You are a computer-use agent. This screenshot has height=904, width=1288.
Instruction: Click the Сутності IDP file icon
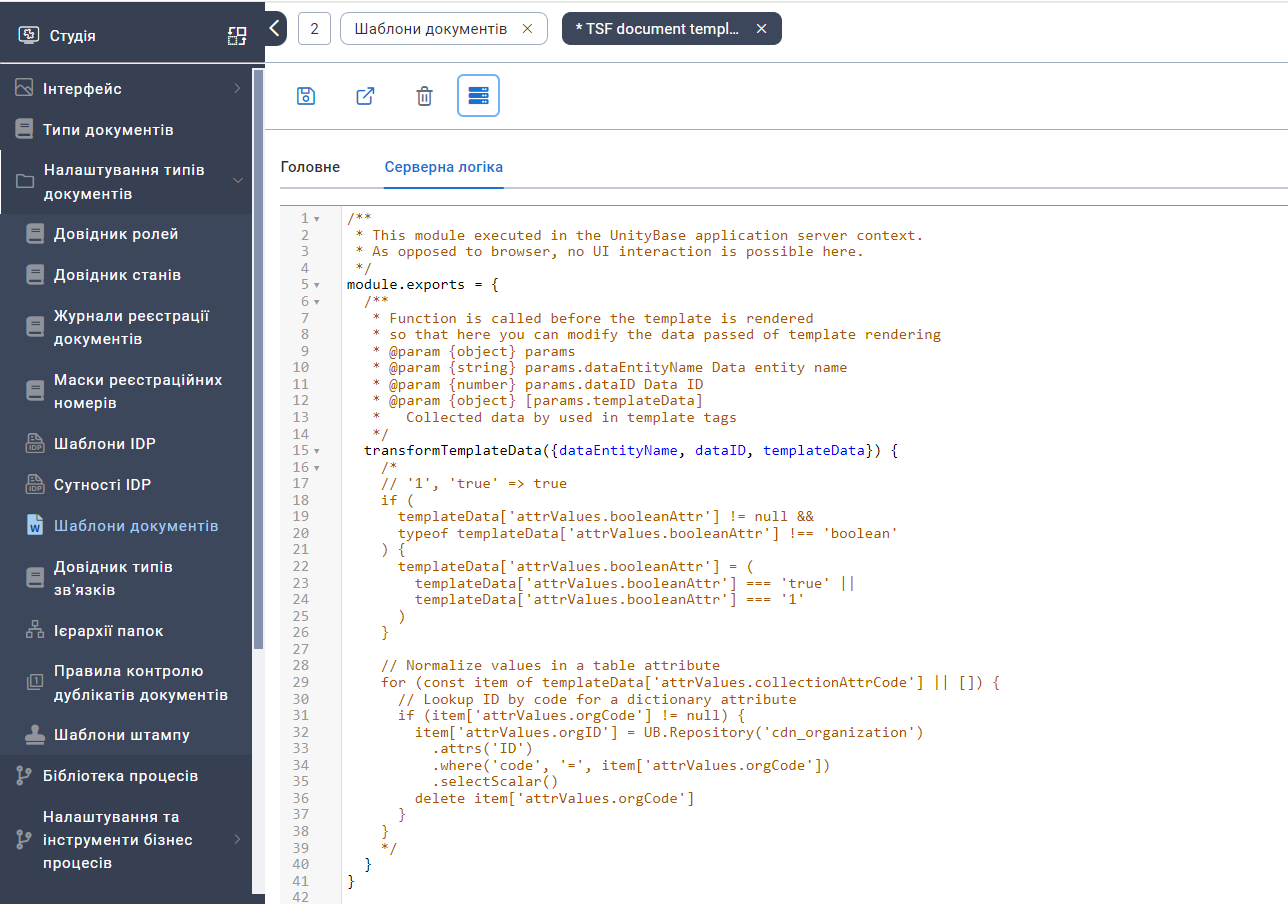(x=35, y=485)
